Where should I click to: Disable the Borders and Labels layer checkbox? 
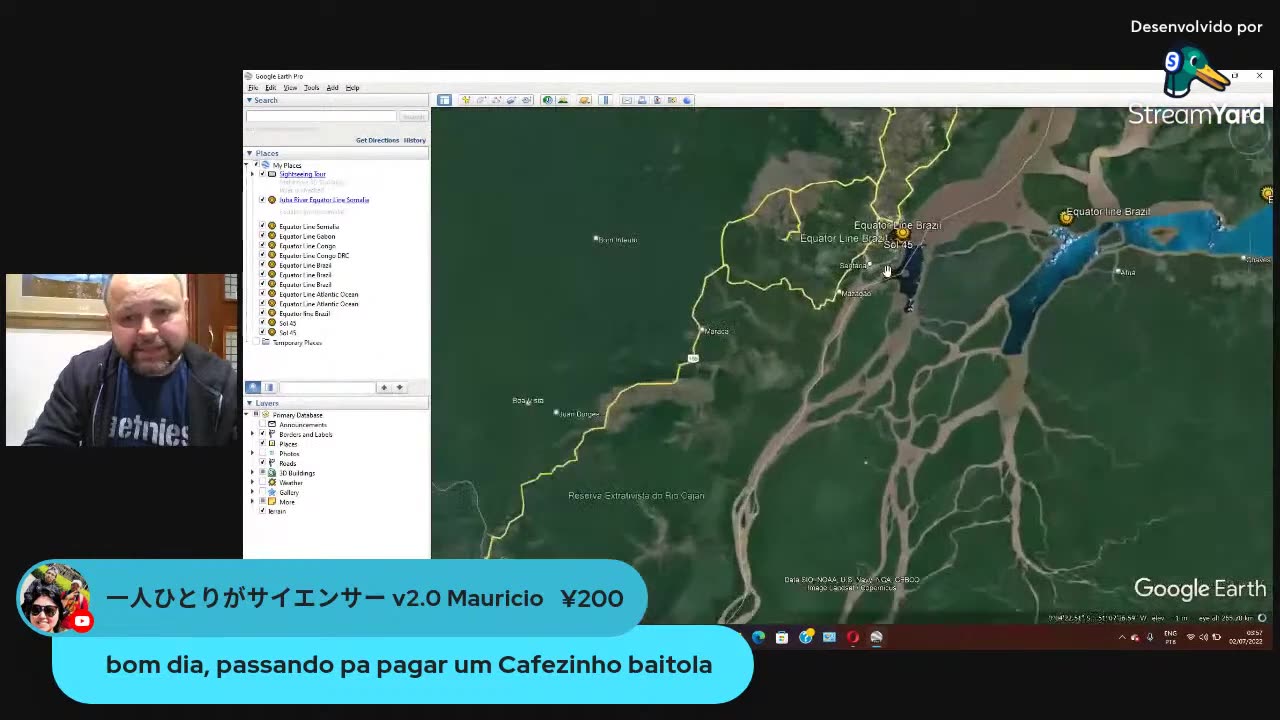click(263, 434)
